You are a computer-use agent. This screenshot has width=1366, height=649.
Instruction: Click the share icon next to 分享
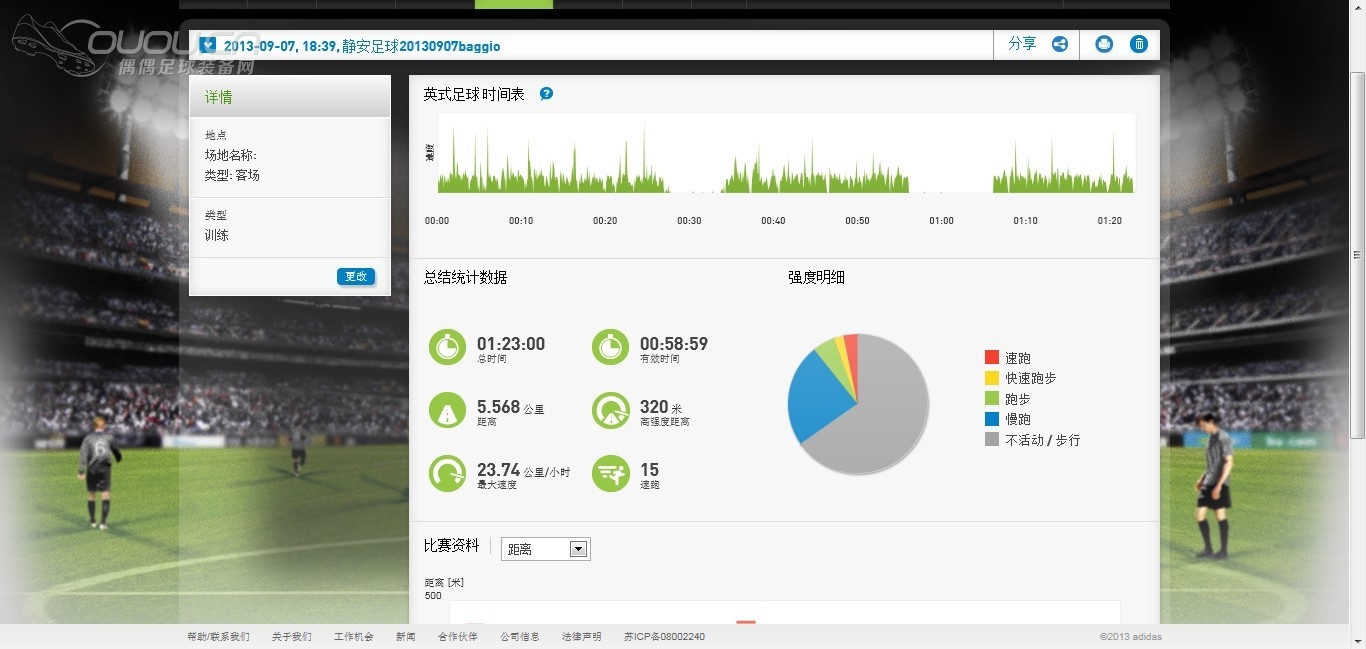1059,44
